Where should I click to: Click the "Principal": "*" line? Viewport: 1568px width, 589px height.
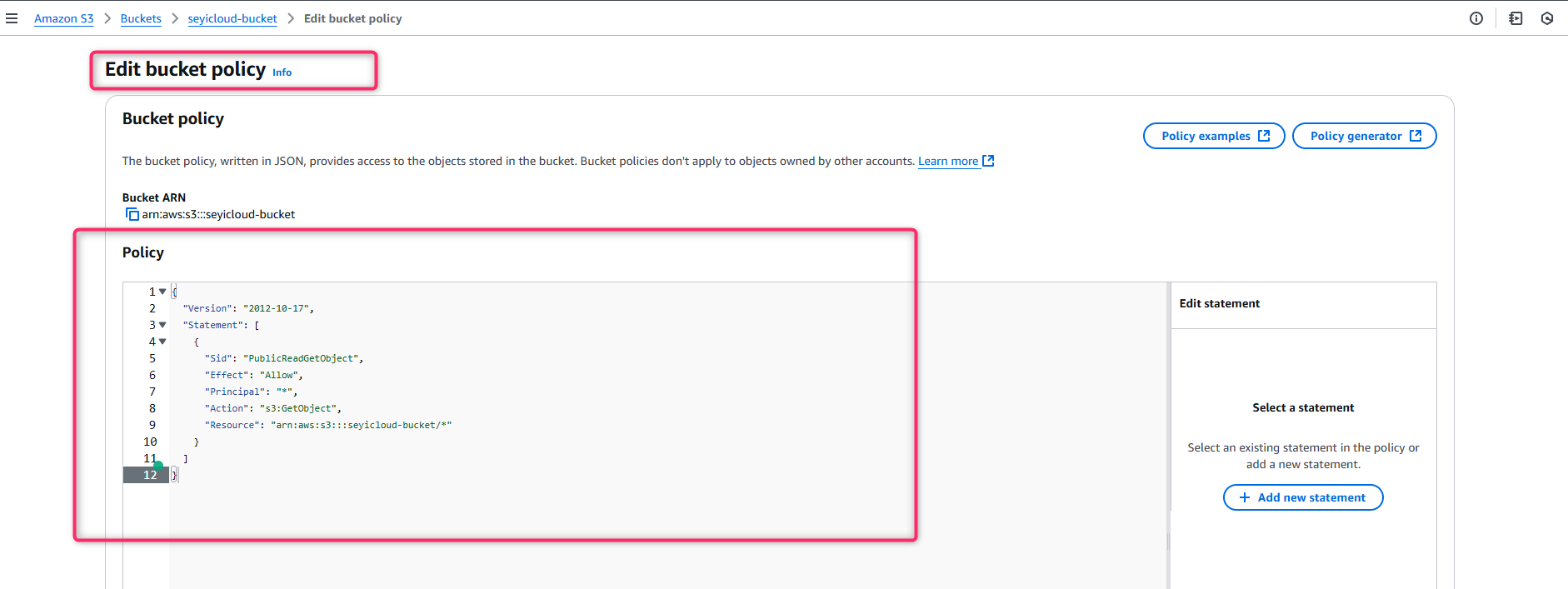(251, 392)
